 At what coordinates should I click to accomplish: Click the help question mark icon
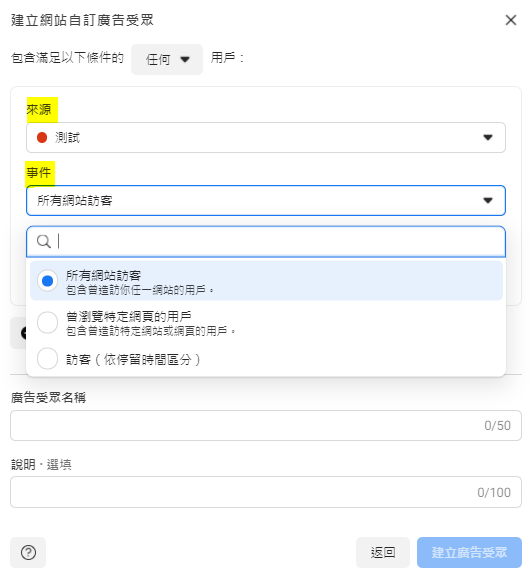28,552
